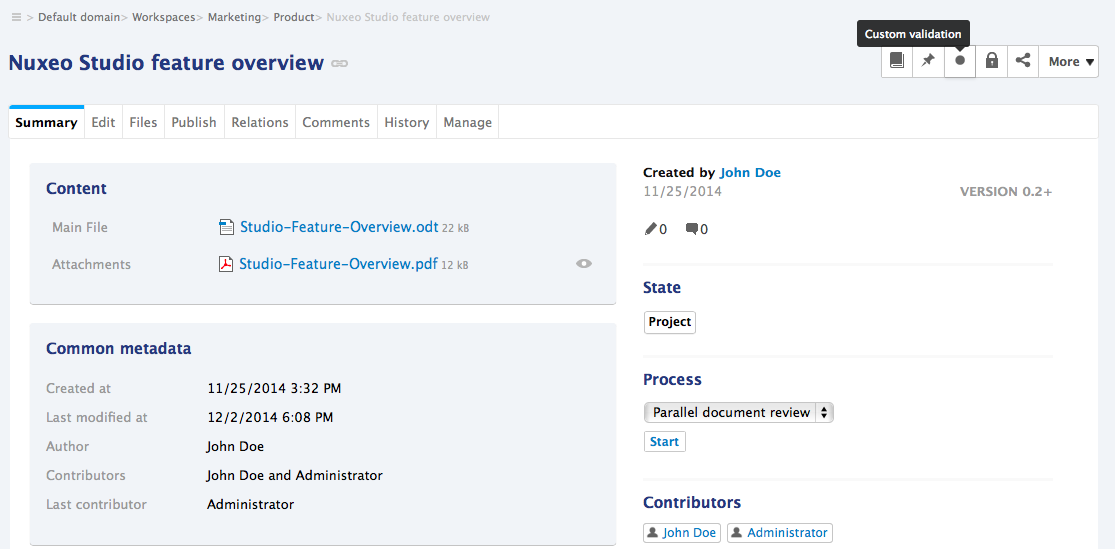Switch to the Summary tab
Image resolution: width=1115 pixels, height=549 pixels.
(x=46, y=122)
